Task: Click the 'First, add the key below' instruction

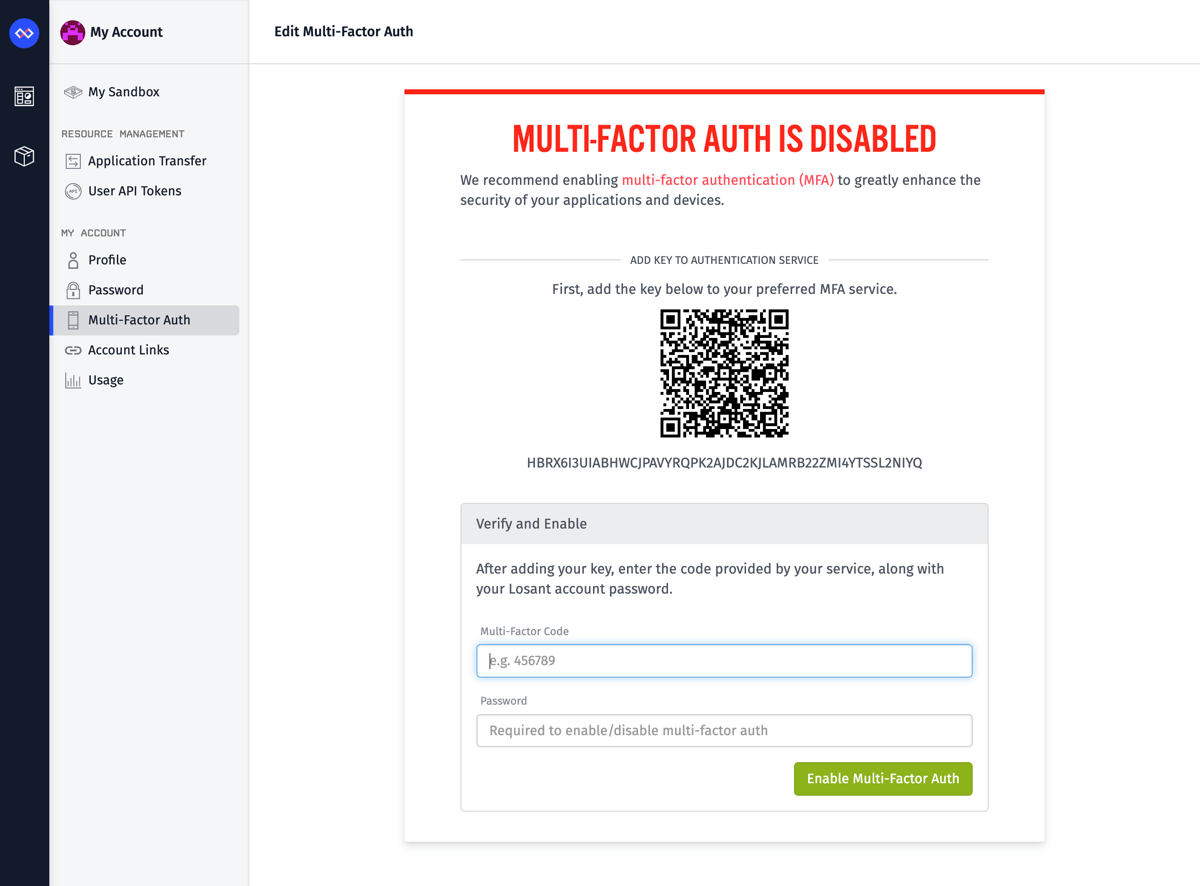Action: [x=725, y=289]
